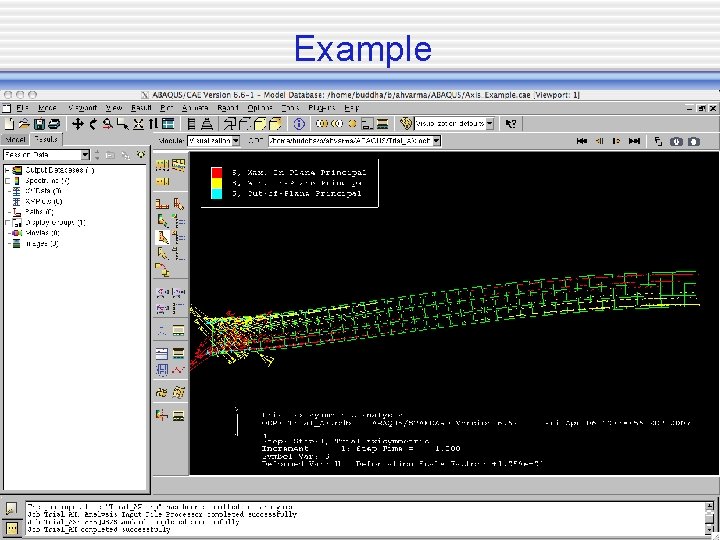Open the Viewport menu

(x=83, y=108)
